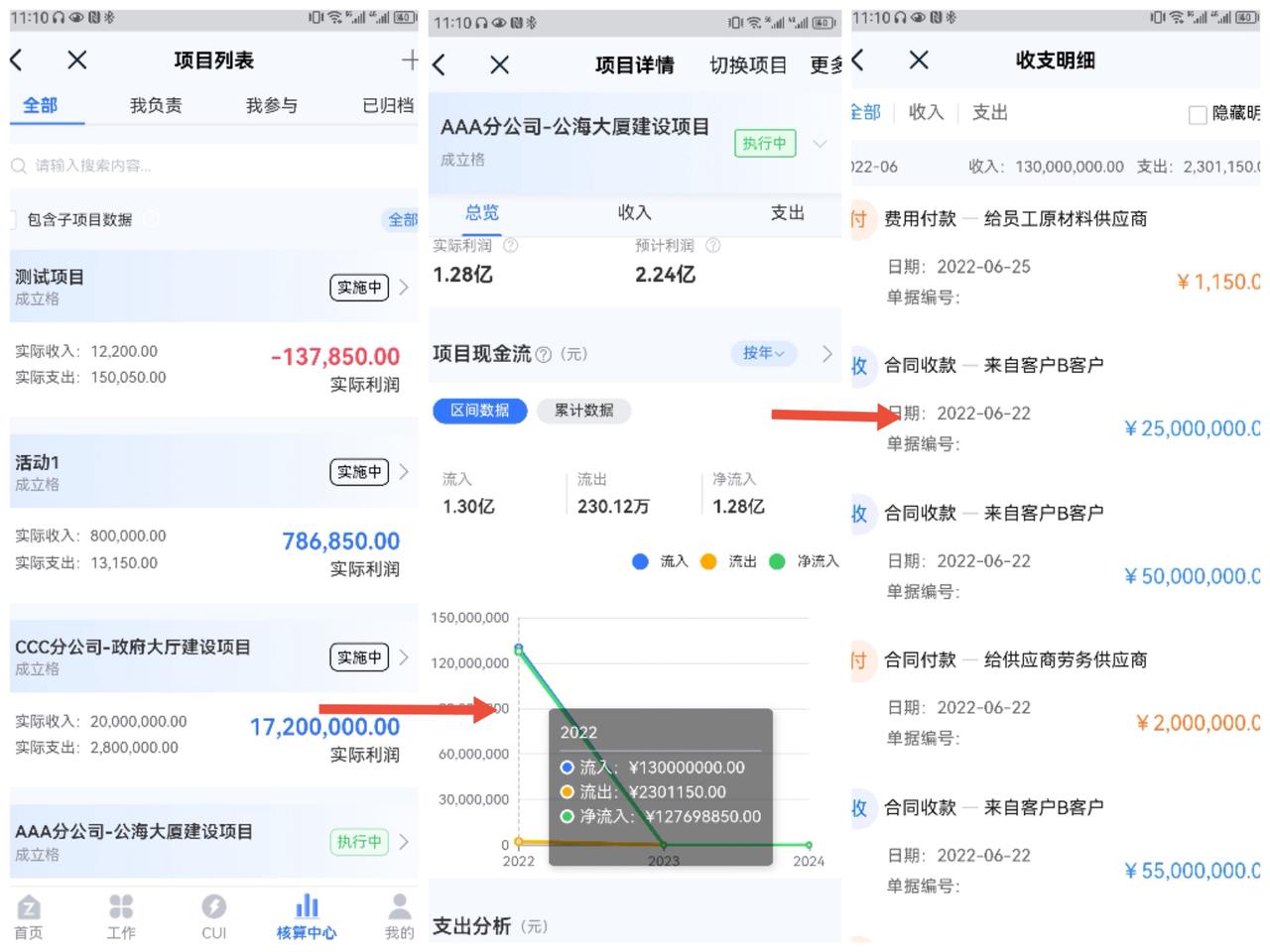The image size is (1270, 952).
Task: Open the 活动1 row chevron
Action: pyautogui.click(x=404, y=472)
